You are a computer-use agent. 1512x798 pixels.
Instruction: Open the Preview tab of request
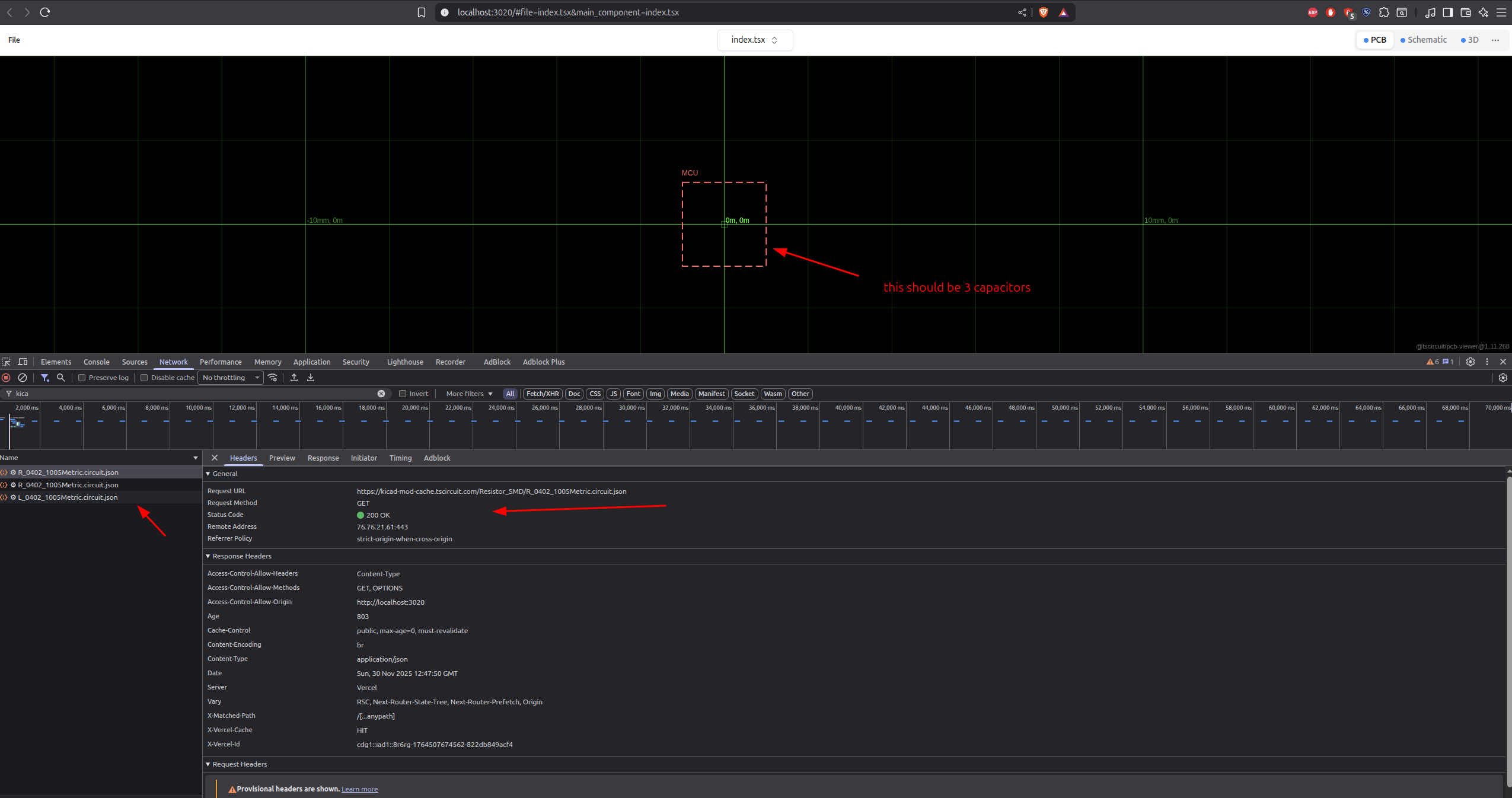tap(282, 458)
